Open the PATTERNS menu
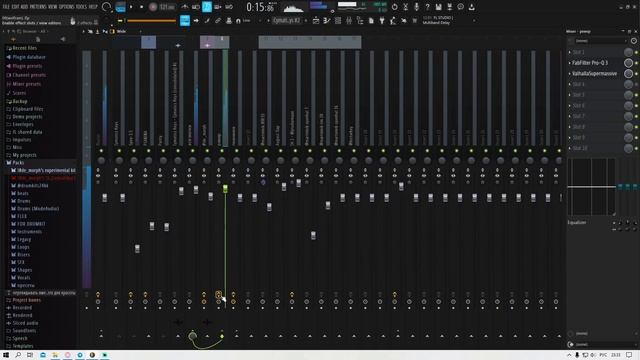Image resolution: width=640 pixels, height=360 pixels. (38, 7)
